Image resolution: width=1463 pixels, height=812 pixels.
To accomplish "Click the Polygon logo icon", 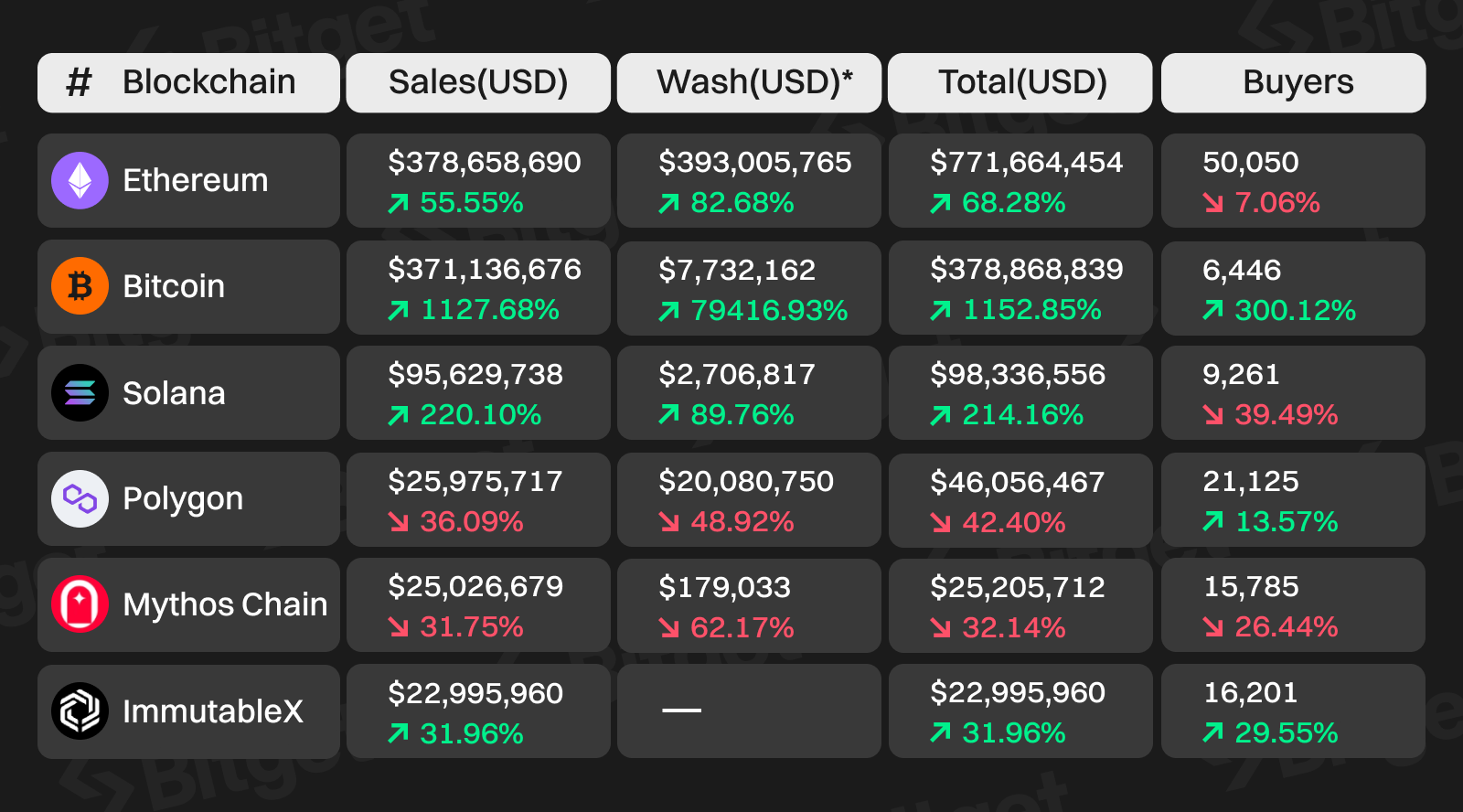I will click(x=80, y=498).
